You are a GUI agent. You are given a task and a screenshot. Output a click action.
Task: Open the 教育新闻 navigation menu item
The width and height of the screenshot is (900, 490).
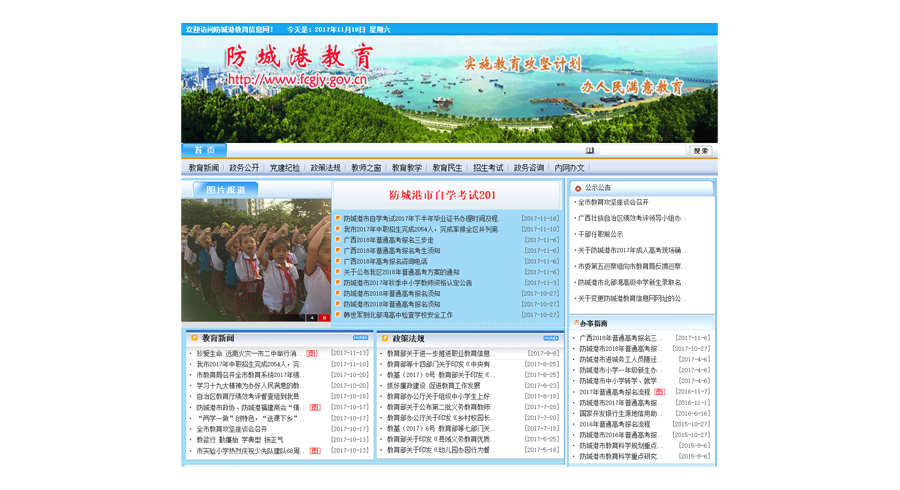click(203, 168)
